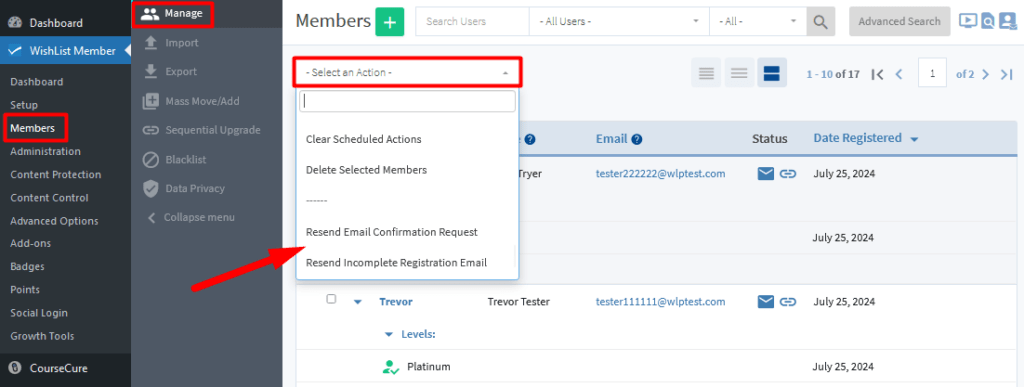Open Content Control in sidebar

click(x=49, y=198)
